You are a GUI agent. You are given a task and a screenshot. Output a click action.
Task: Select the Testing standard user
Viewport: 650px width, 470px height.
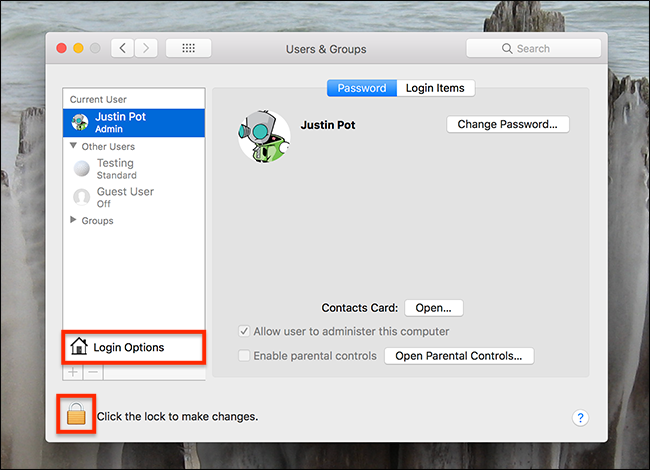[x=114, y=168]
